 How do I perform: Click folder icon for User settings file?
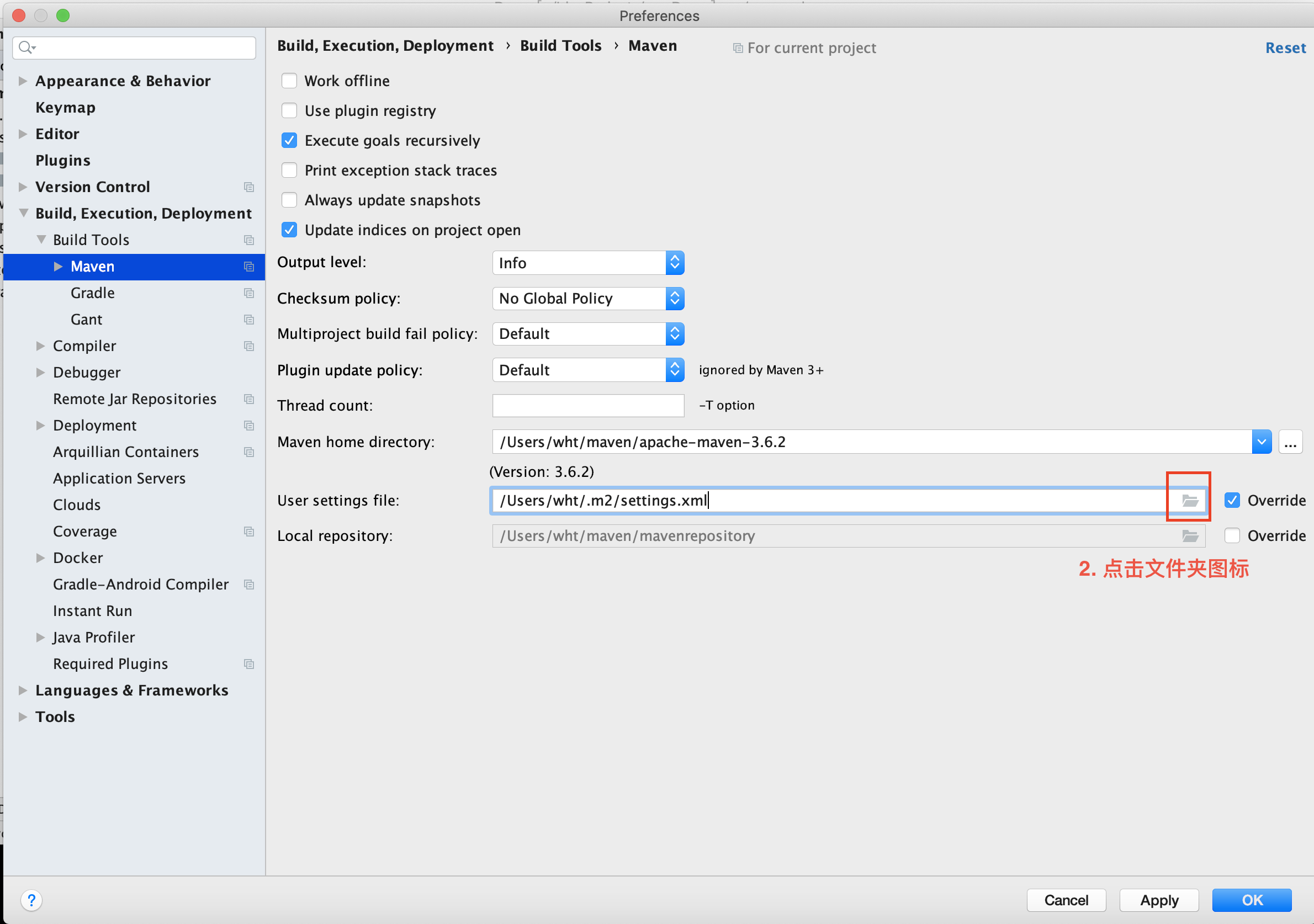[x=1190, y=501]
